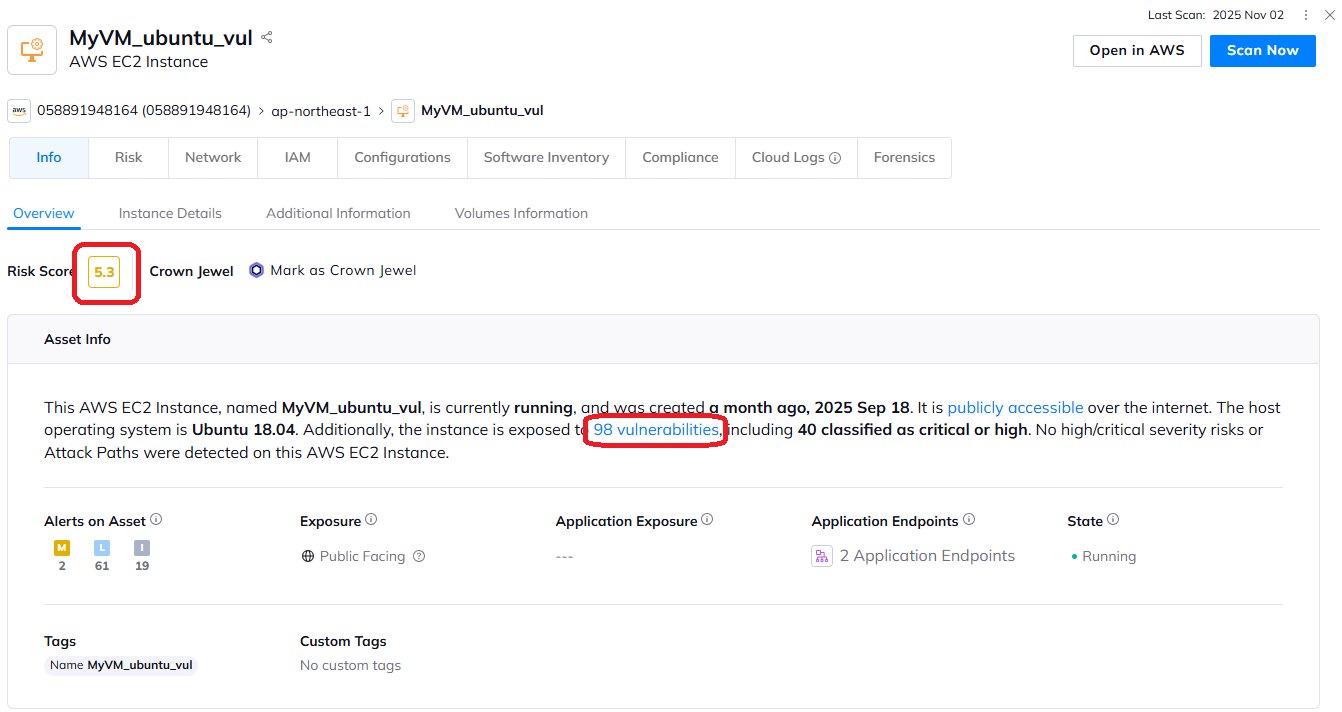Click the Crown Jewel hexagon icon

pyautogui.click(x=257, y=270)
